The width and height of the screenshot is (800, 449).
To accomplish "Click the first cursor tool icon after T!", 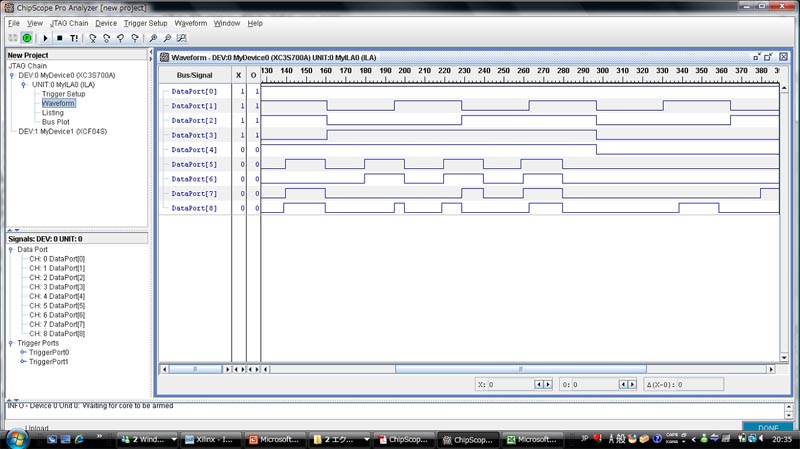I will pyautogui.click(x=92, y=38).
